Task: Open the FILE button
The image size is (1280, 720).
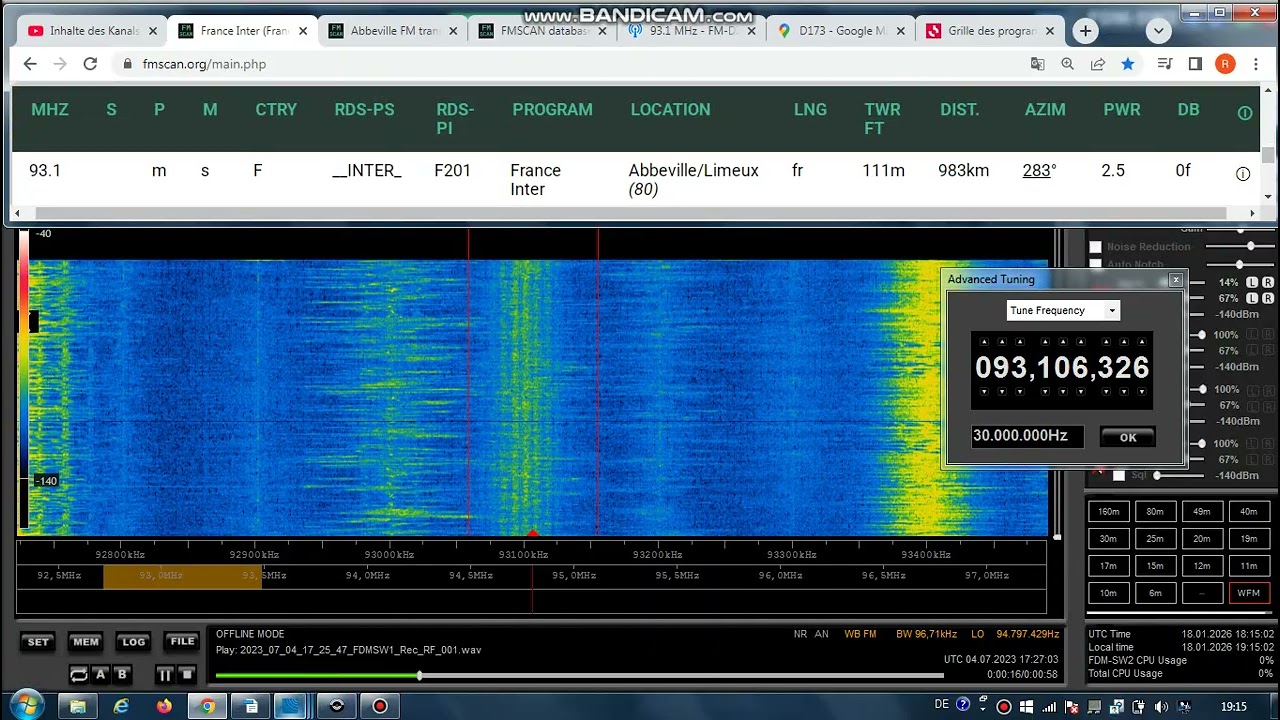Action: tap(182, 642)
